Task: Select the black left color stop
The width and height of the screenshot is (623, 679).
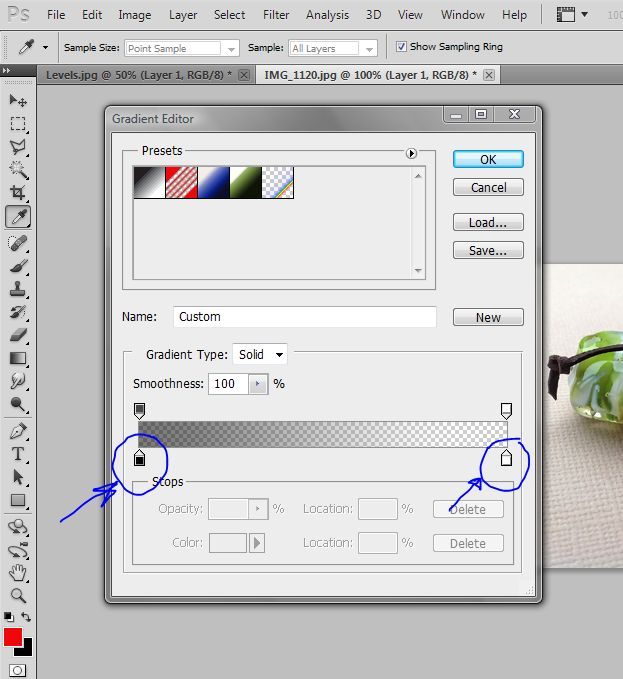Action: (140, 458)
